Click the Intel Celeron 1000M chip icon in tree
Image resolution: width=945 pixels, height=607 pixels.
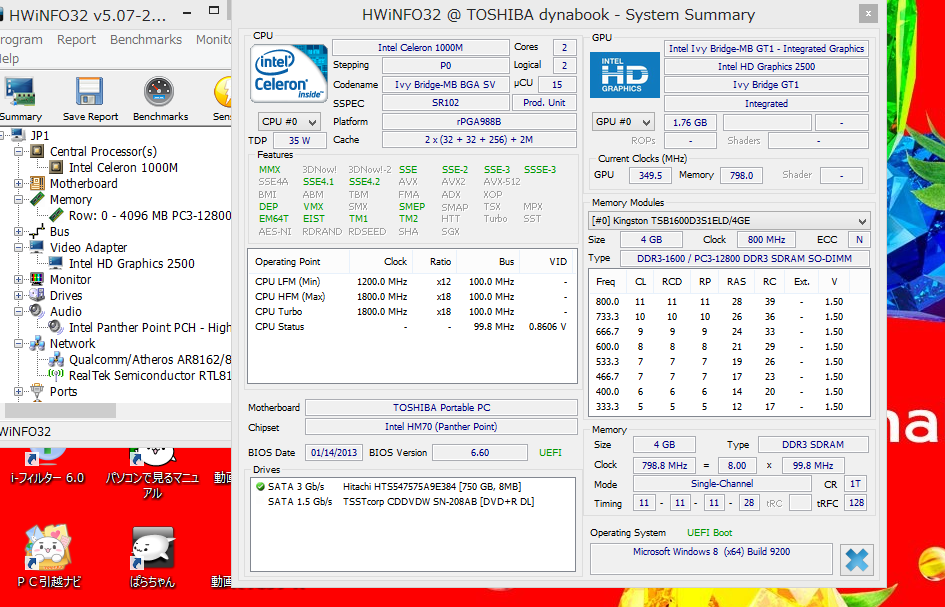coord(56,167)
